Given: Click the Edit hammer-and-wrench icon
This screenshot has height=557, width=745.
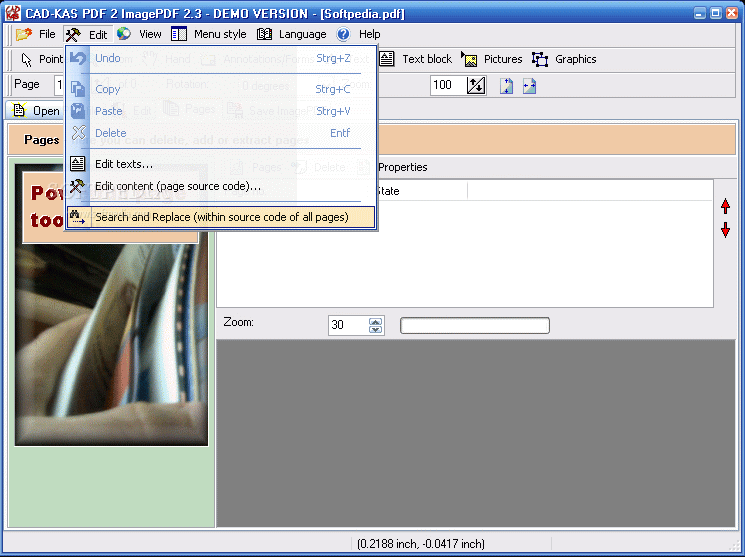Looking at the screenshot, I should pos(74,34).
